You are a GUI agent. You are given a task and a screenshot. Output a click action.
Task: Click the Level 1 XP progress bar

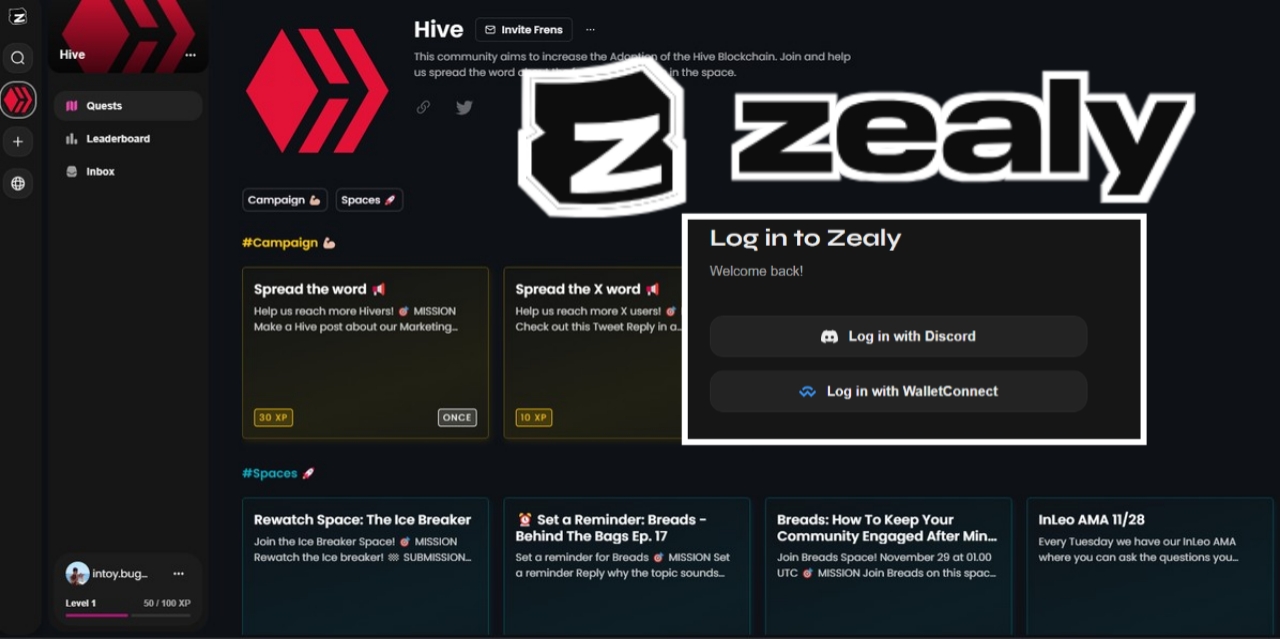click(x=128, y=615)
